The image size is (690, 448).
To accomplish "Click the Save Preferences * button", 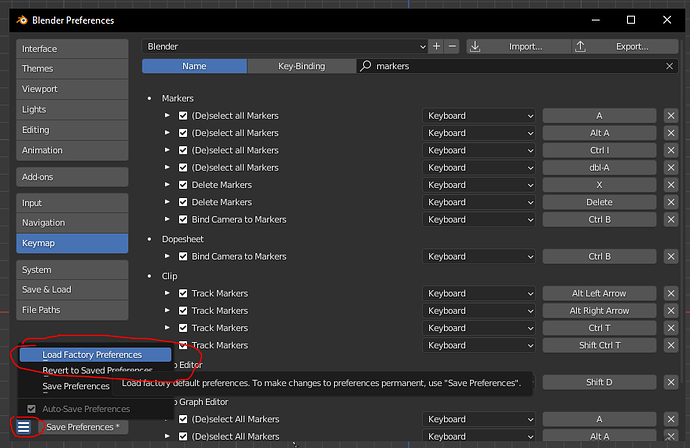I will pyautogui.click(x=83, y=427).
